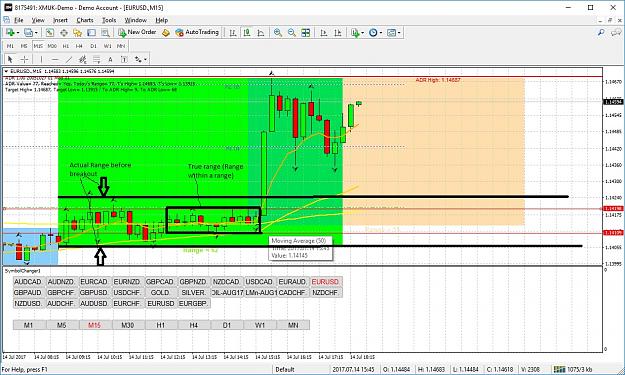Expand the templates dropdown arrow
This screenshot has height=375, width=625.
pos(399,33)
